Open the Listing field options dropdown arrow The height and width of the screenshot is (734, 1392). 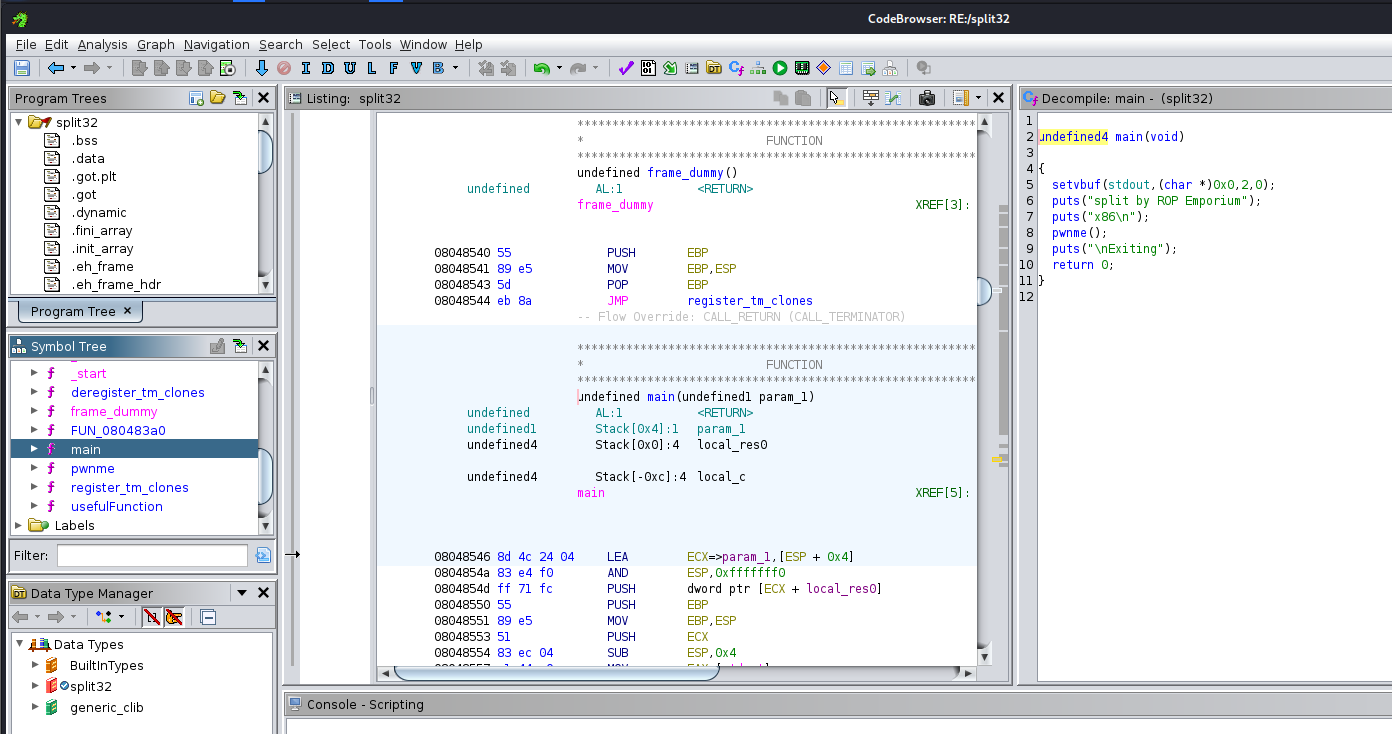tap(978, 98)
